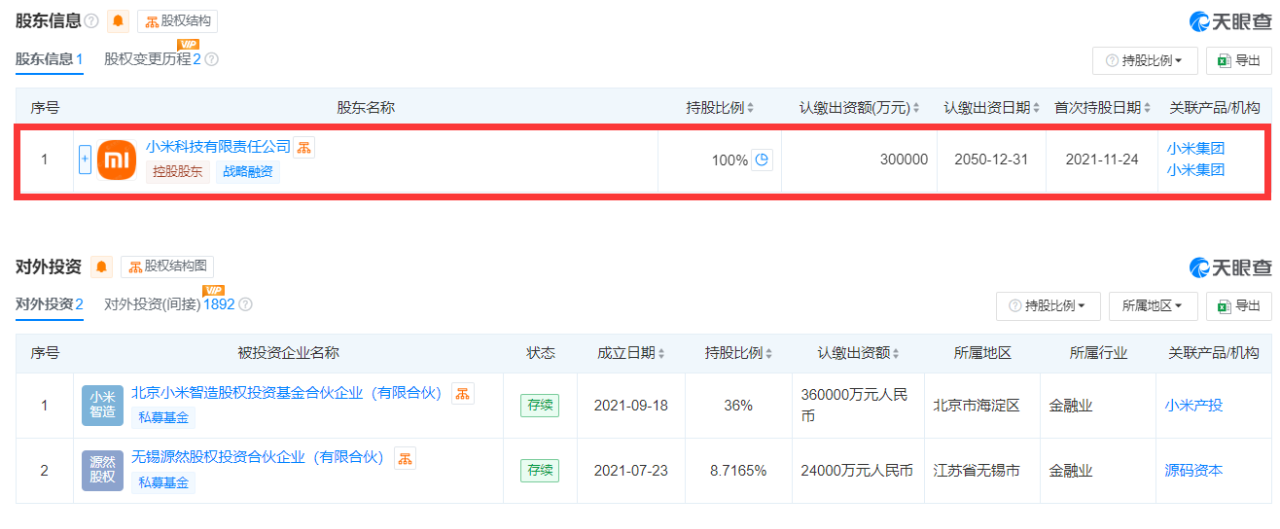
Task: Open the 所属地区 dropdown filter
Action: [1153, 305]
